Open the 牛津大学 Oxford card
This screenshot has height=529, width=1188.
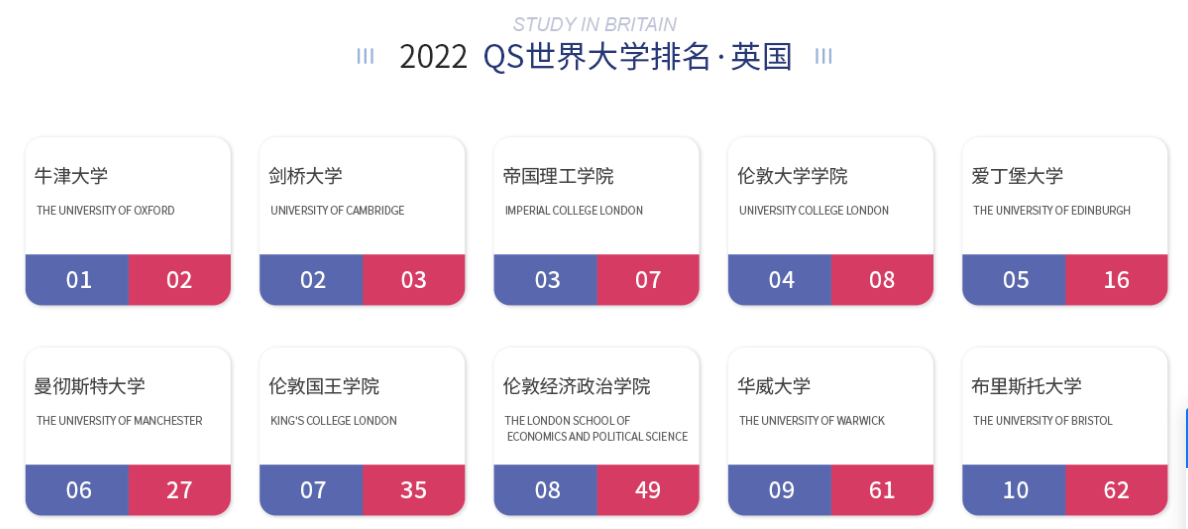coord(128,221)
